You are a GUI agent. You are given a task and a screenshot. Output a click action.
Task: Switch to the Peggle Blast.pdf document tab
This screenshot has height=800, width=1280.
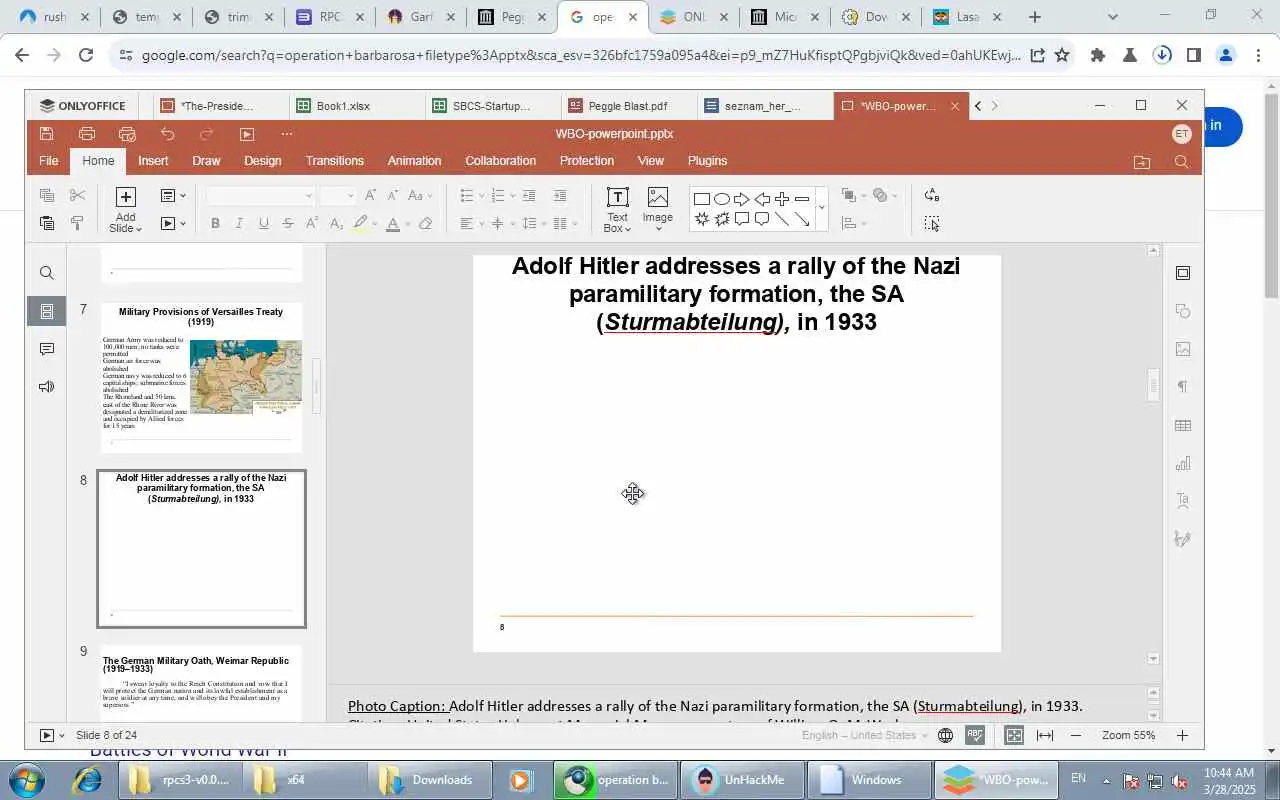[627, 106]
